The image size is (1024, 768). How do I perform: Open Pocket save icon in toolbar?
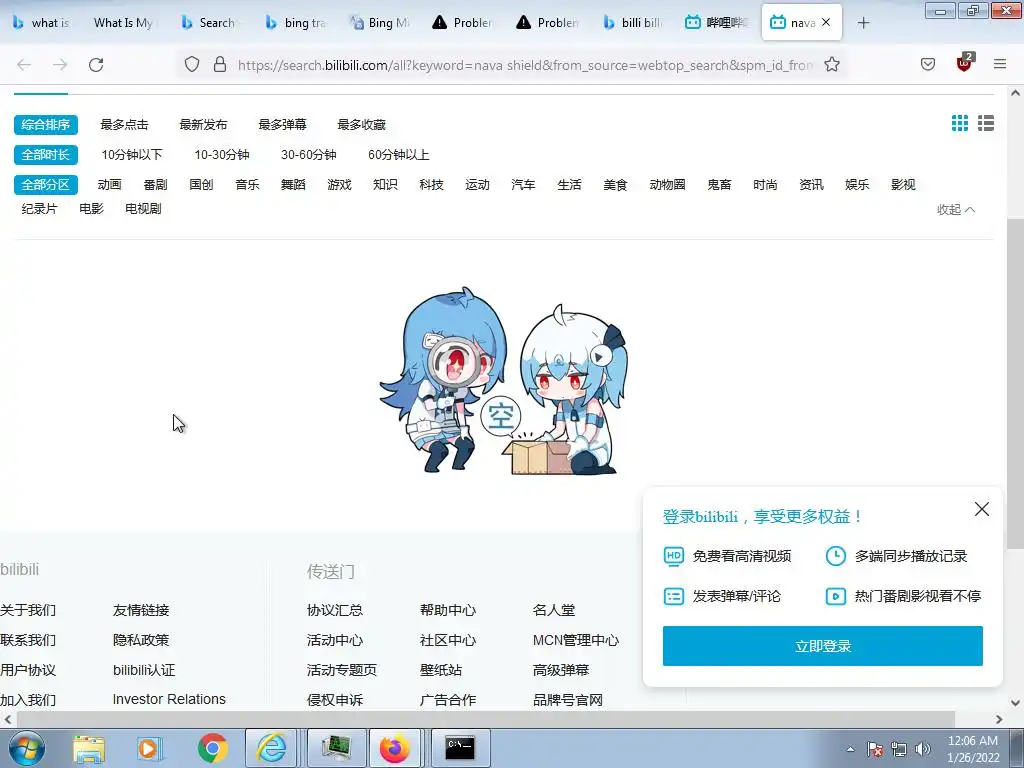click(927, 64)
